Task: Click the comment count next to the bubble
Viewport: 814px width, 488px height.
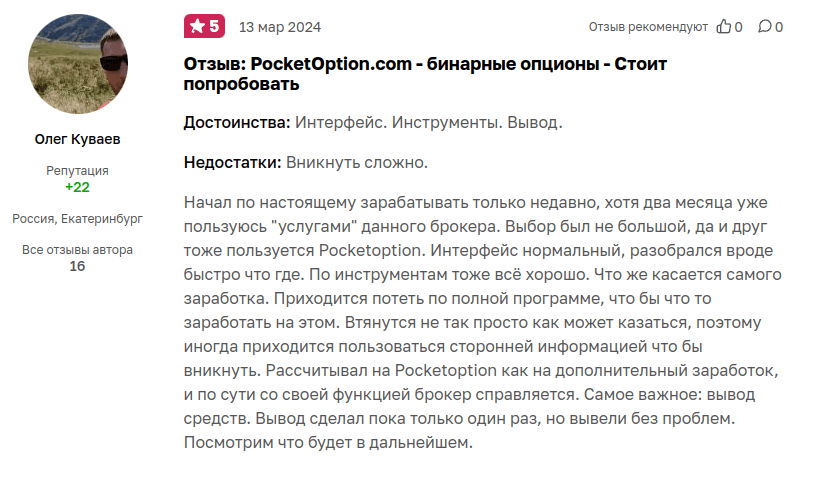Action: click(779, 27)
